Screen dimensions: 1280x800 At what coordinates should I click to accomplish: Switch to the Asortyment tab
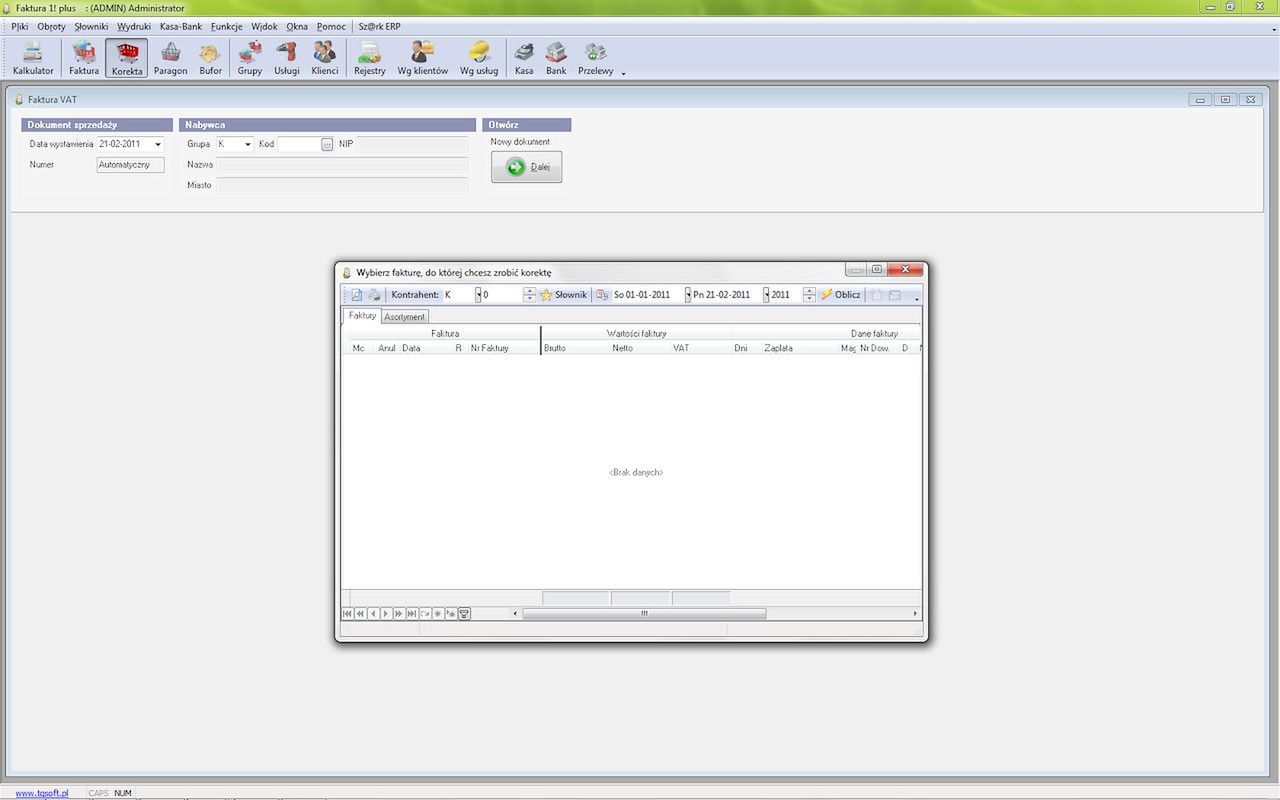(405, 317)
